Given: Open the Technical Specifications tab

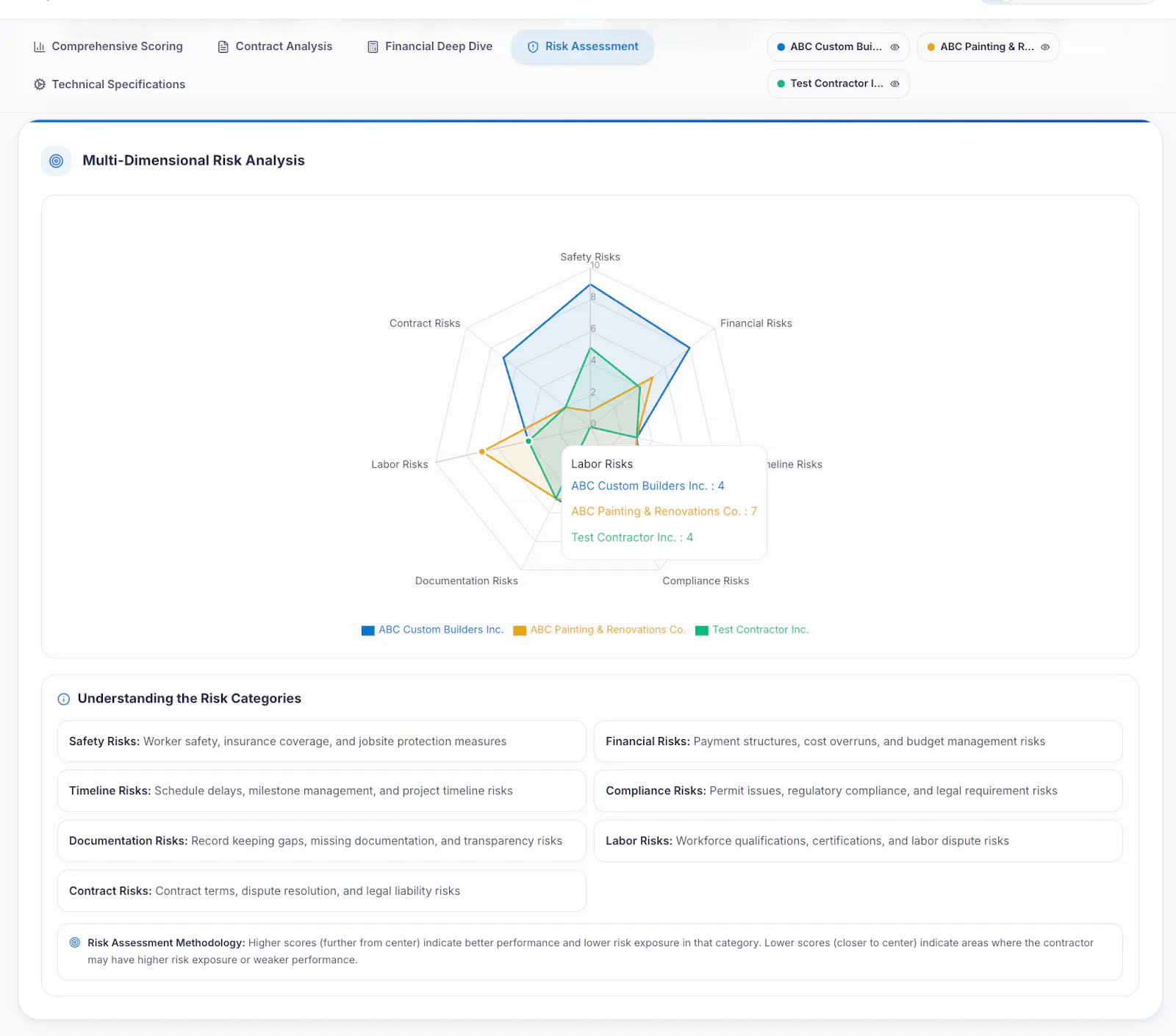Looking at the screenshot, I should coord(110,84).
